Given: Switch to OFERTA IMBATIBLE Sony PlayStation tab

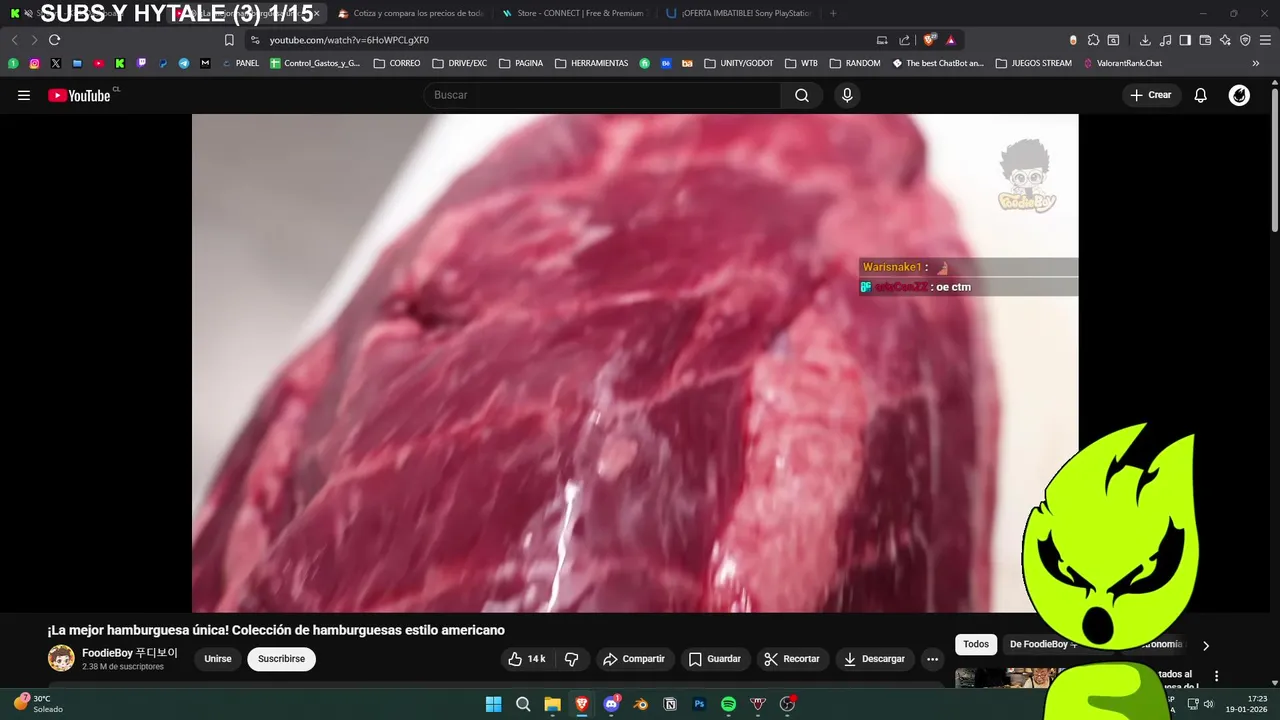Looking at the screenshot, I should (x=738, y=13).
